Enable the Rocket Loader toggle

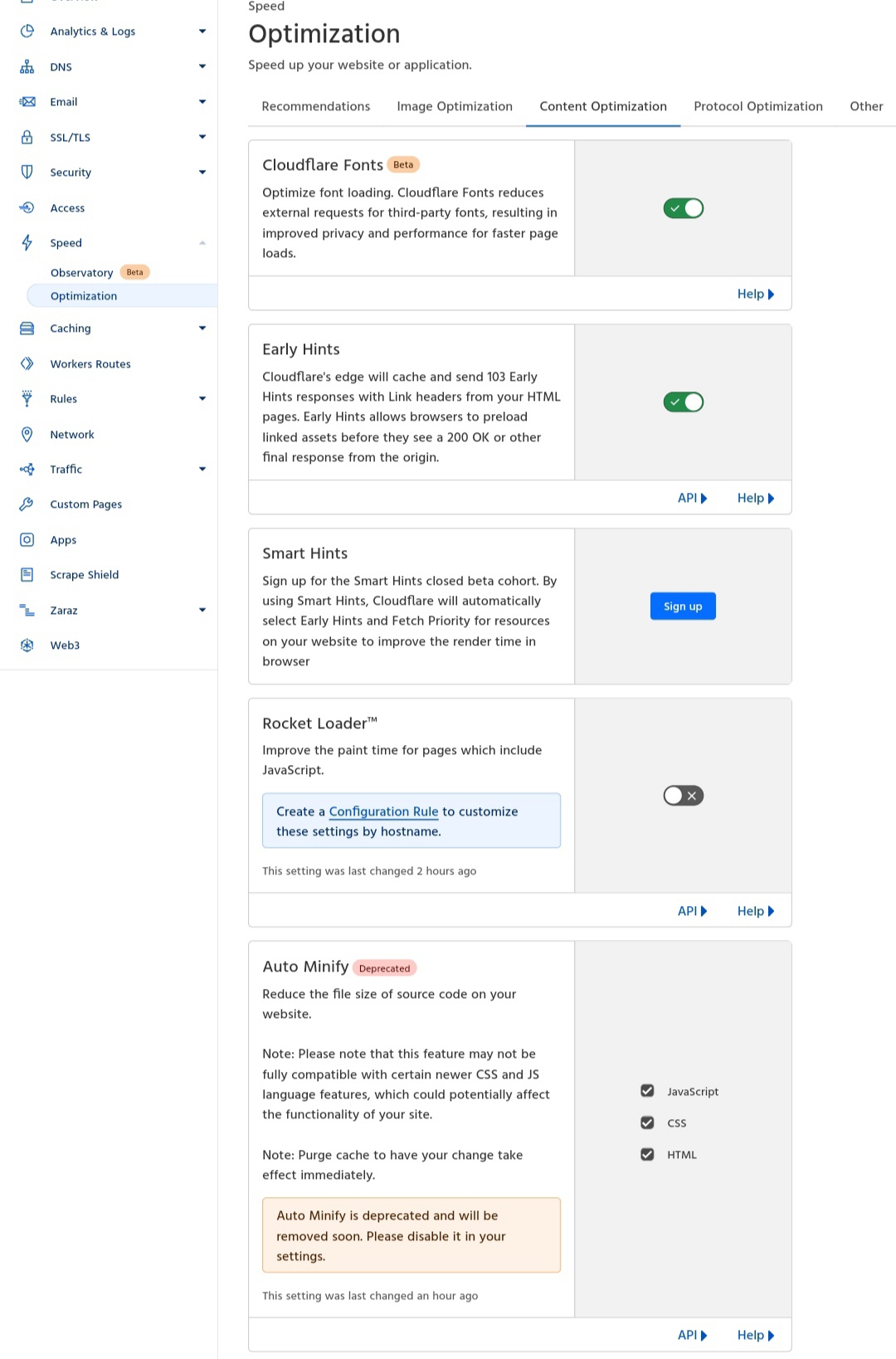coord(684,796)
